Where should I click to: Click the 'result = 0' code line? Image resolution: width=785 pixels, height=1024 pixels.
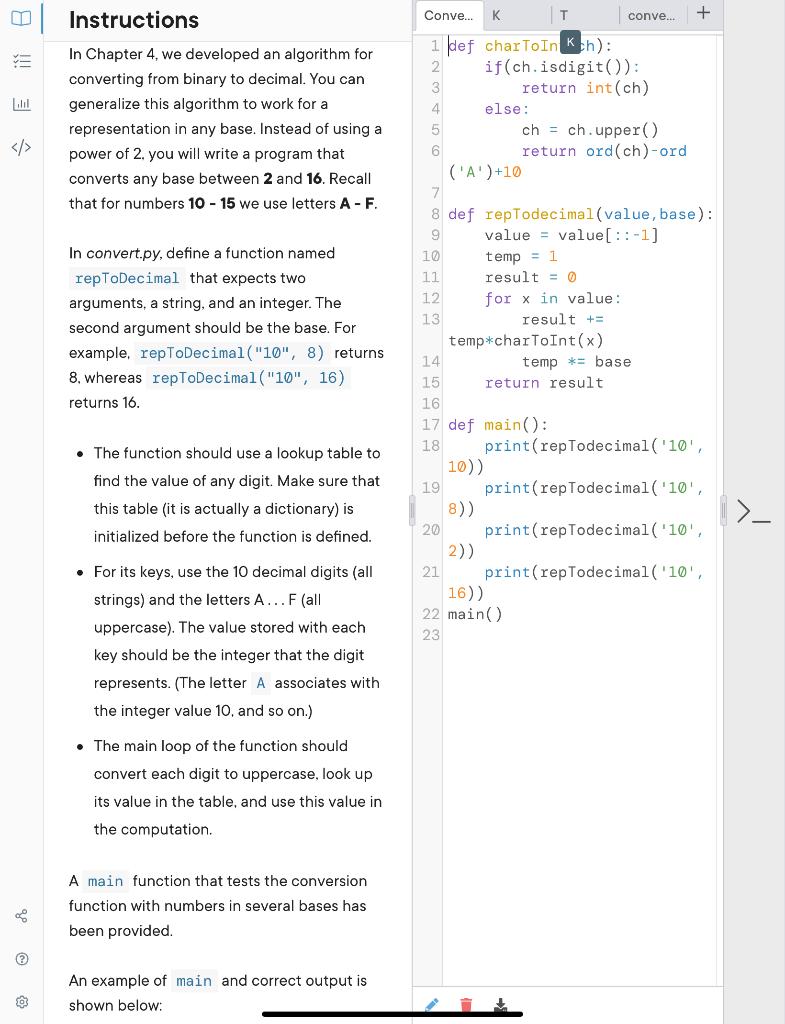click(530, 278)
